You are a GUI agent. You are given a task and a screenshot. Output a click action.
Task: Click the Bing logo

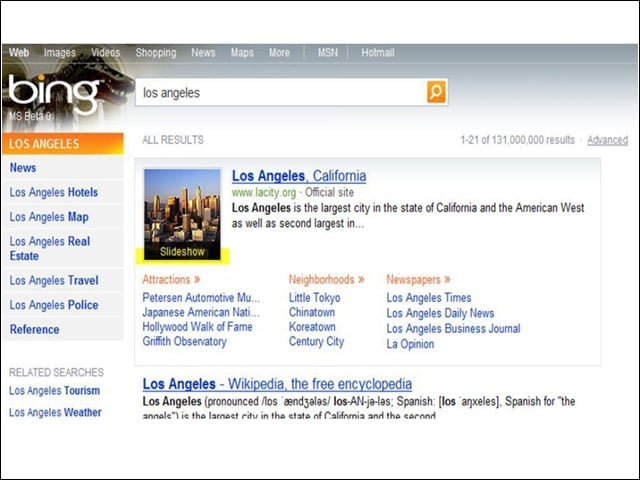[x=53, y=93]
